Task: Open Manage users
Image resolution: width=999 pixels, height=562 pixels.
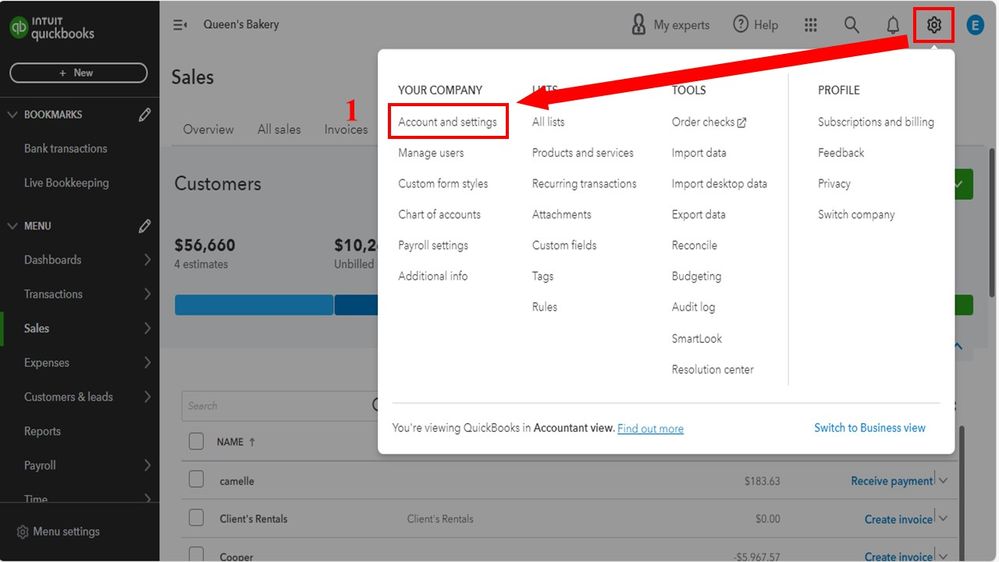Action: [431, 153]
